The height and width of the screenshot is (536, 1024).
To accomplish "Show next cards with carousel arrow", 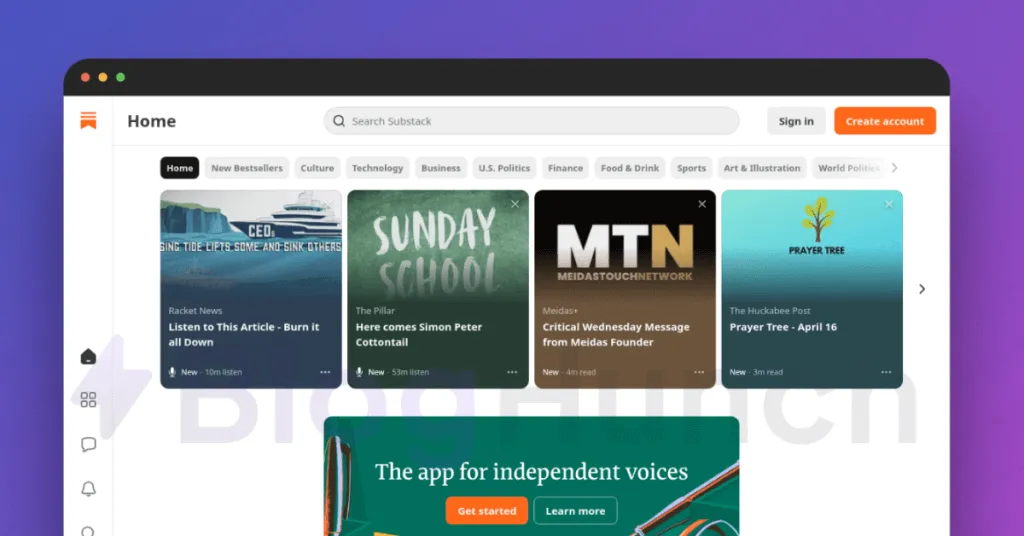I will pyautogui.click(x=922, y=289).
